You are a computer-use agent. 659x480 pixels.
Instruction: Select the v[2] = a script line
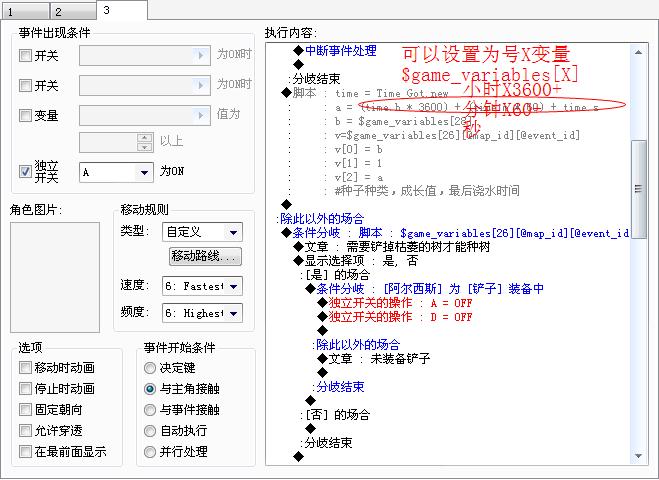(358, 177)
